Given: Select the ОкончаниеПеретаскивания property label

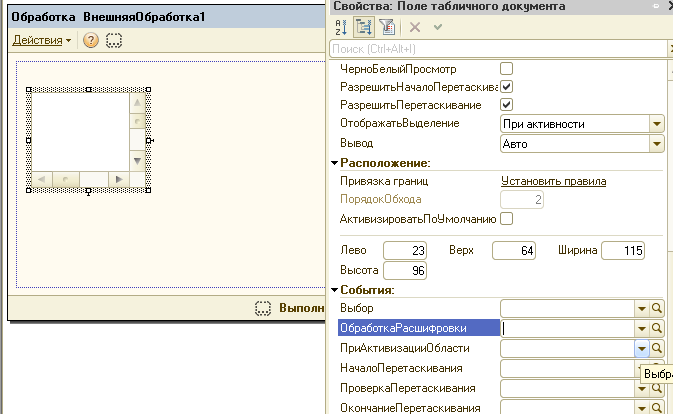Looking at the screenshot, I should click(x=410, y=408).
